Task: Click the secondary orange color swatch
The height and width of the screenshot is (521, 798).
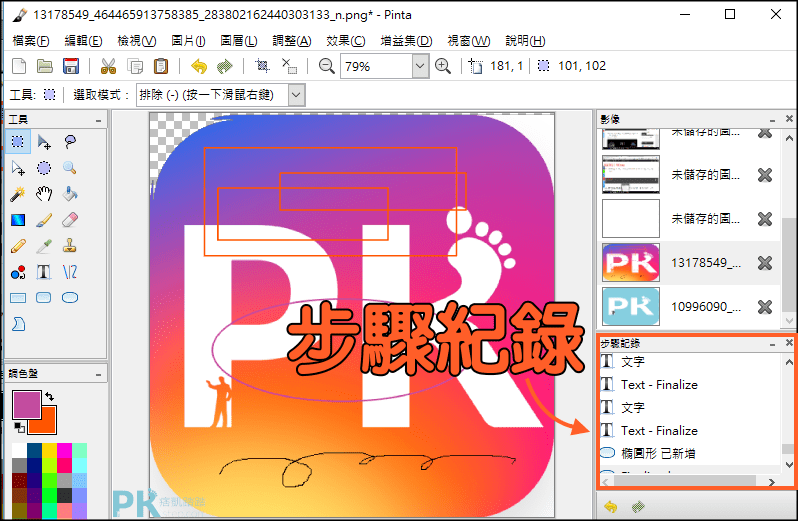Action: pos(47,425)
